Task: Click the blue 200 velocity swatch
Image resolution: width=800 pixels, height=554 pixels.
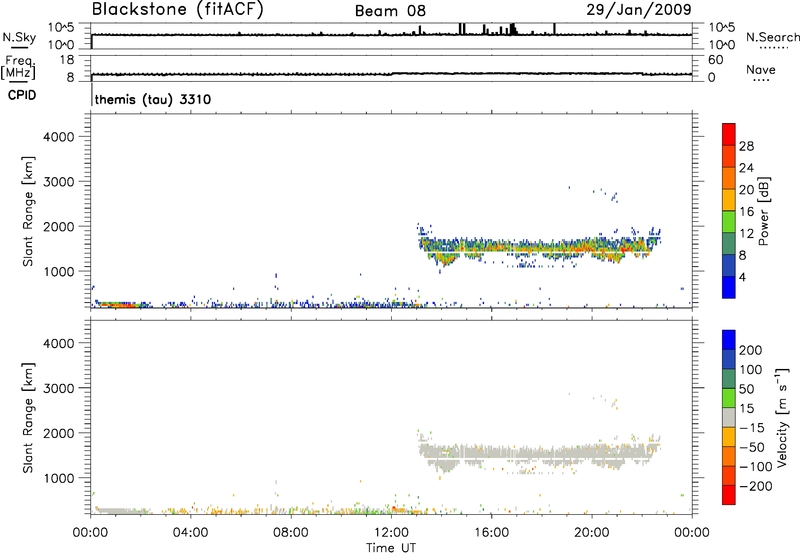Action: pos(729,340)
